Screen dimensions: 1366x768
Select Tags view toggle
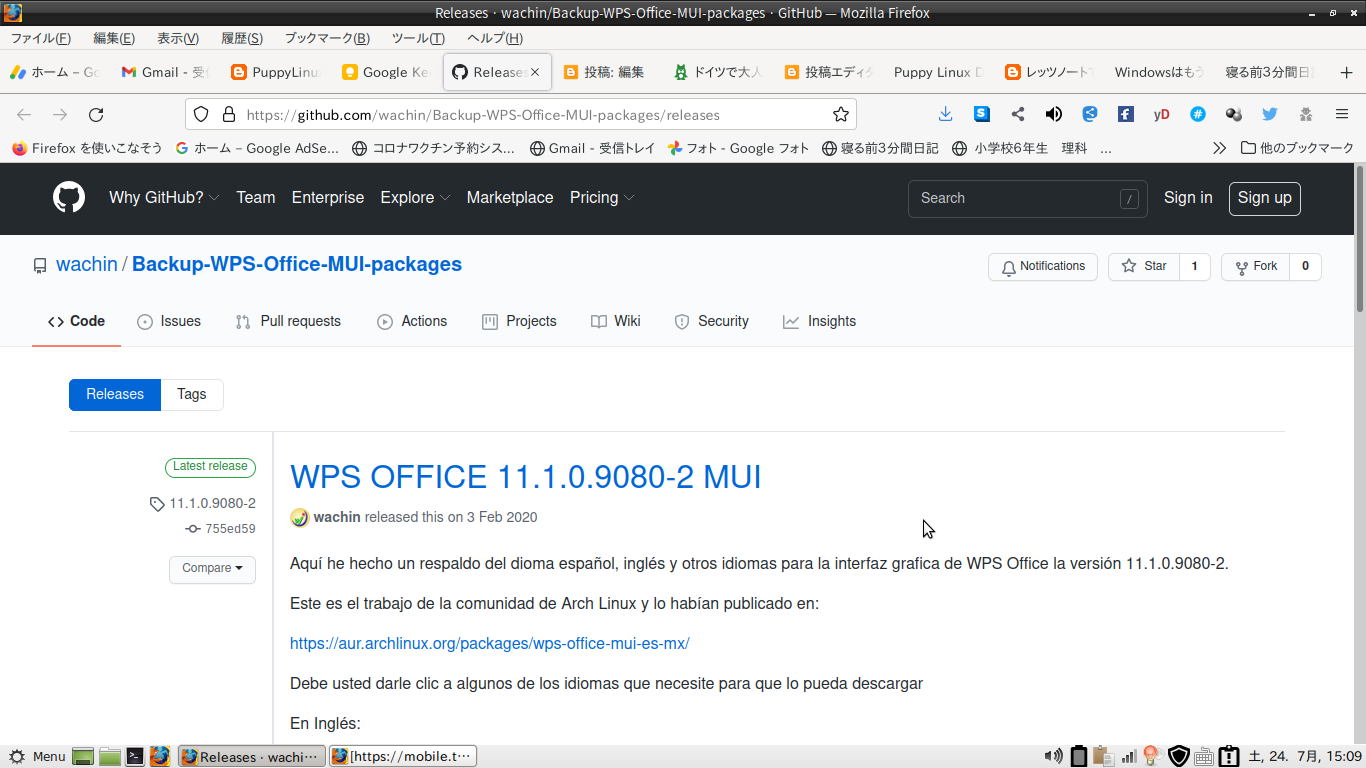coord(192,394)
